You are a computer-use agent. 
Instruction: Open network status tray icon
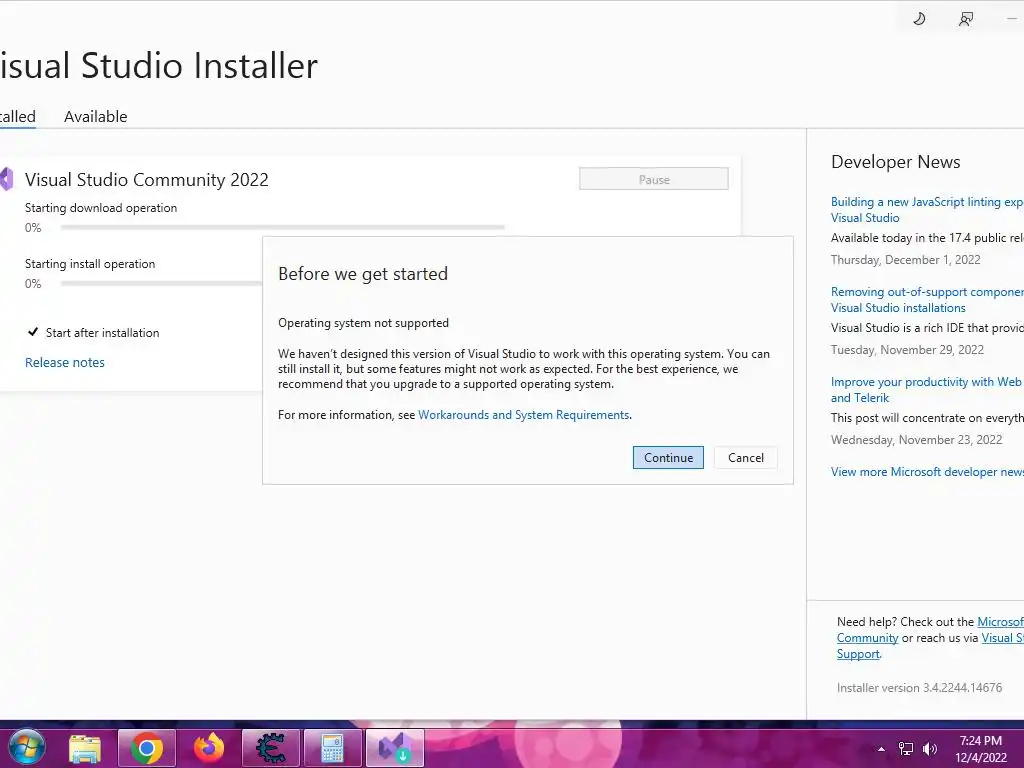[x=906, y=749]
